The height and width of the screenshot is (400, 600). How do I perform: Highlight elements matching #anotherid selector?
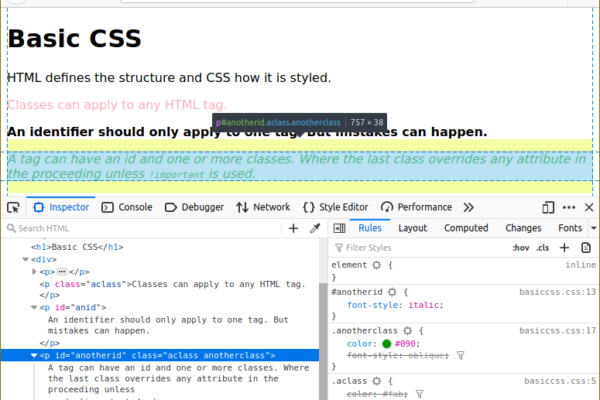pos(392,292)
